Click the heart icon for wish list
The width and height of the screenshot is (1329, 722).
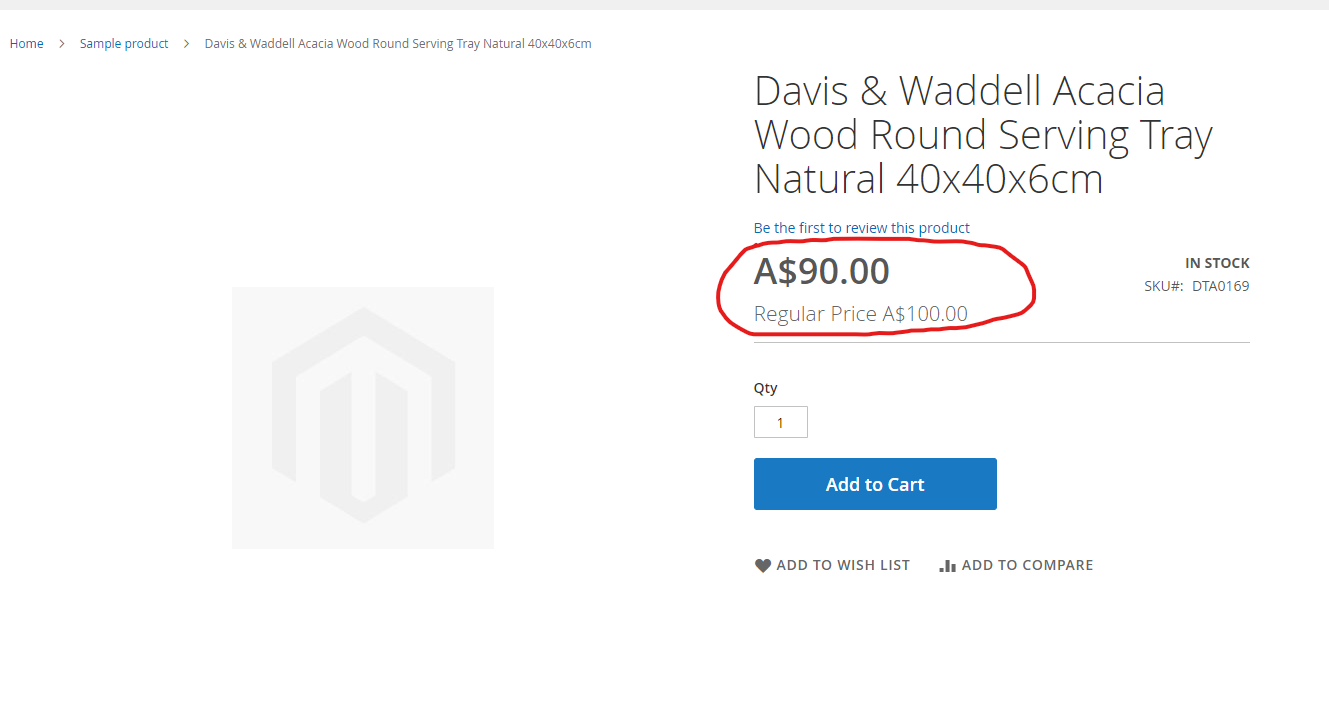click(x=763, y=566)
